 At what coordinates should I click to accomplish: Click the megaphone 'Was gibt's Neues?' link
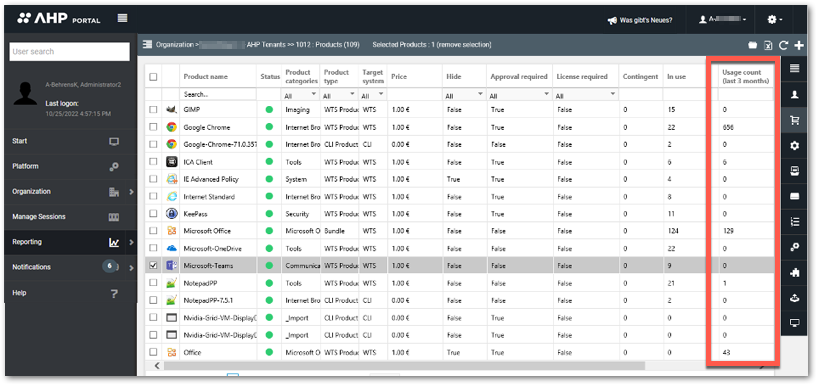[x=639, y=20]
